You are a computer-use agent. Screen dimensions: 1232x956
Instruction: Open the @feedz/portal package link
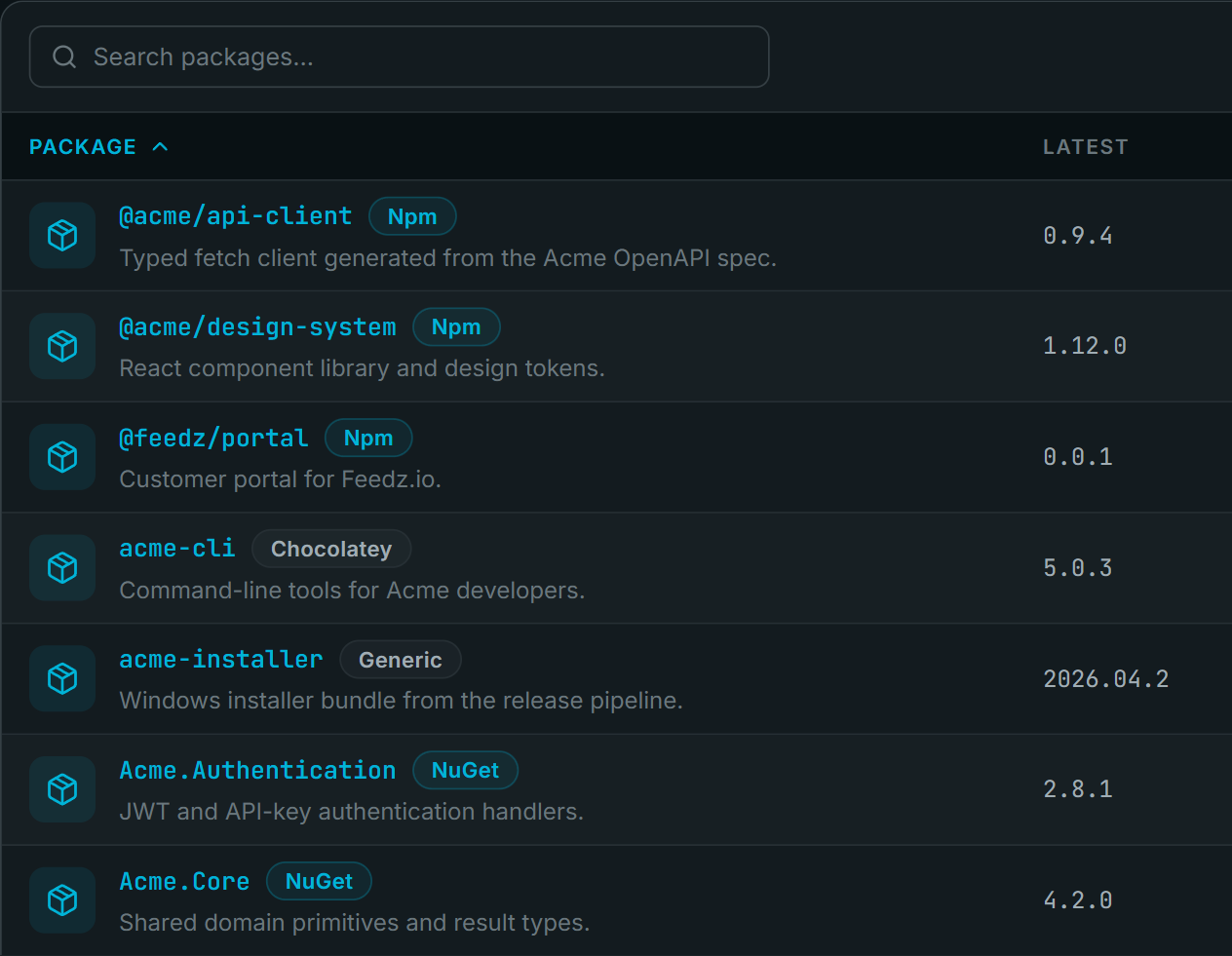(213, 439)
